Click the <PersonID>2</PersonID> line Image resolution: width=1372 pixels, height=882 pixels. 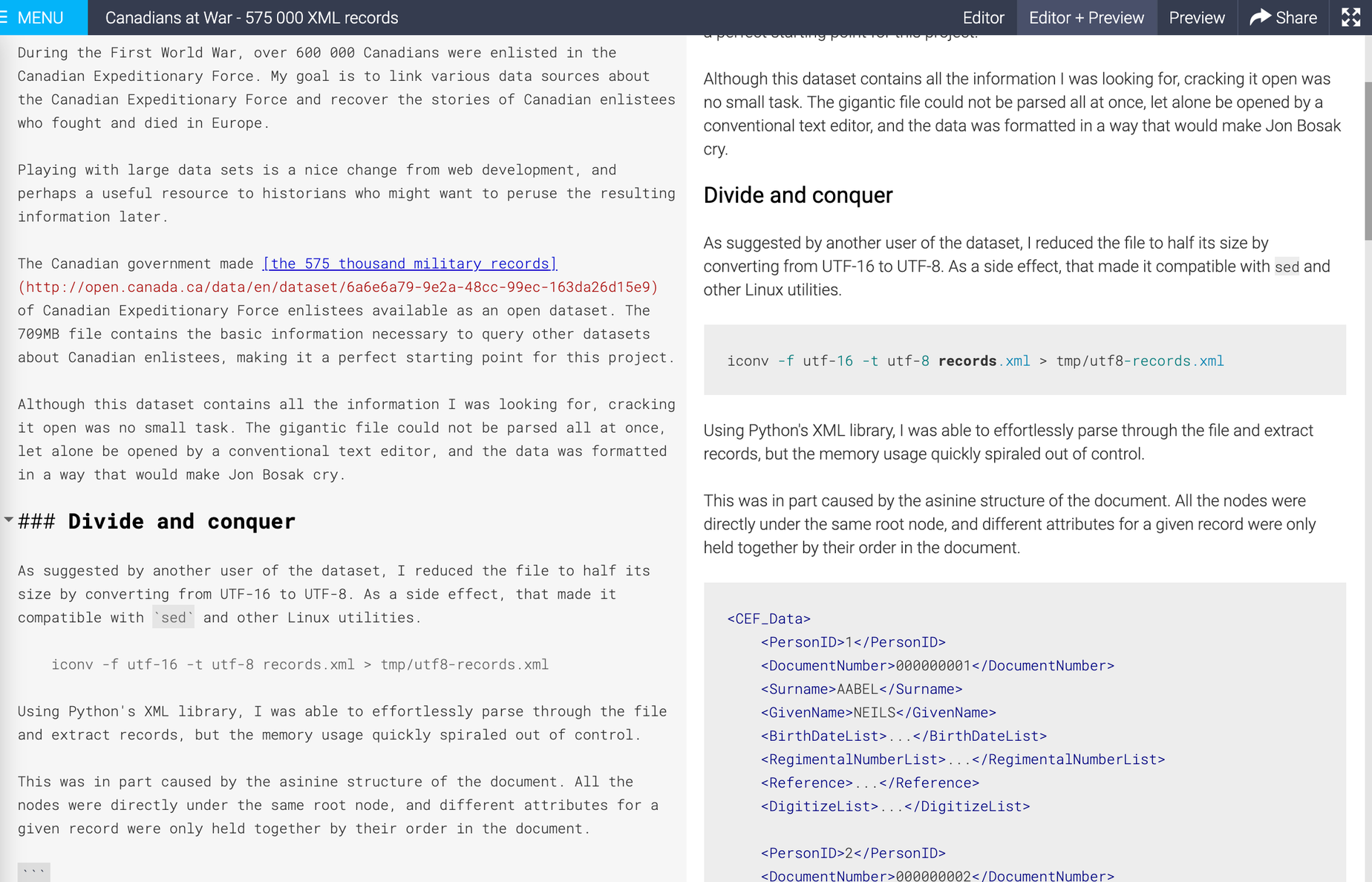click(853, 853)
